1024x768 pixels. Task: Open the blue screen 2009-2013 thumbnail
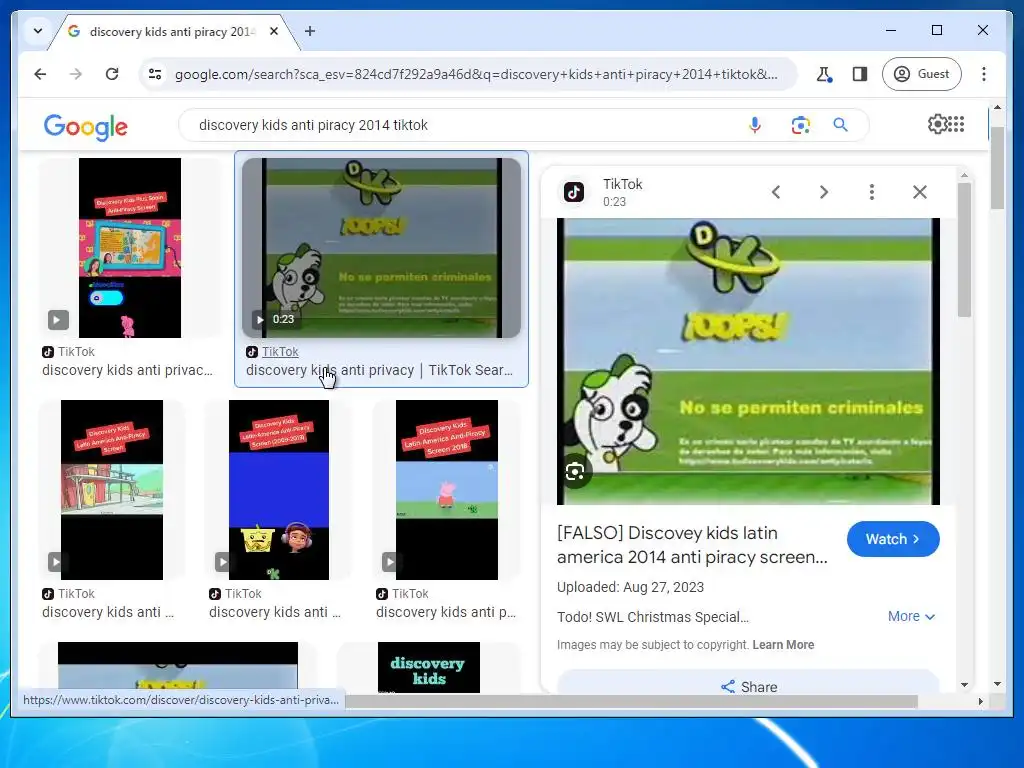279,490
